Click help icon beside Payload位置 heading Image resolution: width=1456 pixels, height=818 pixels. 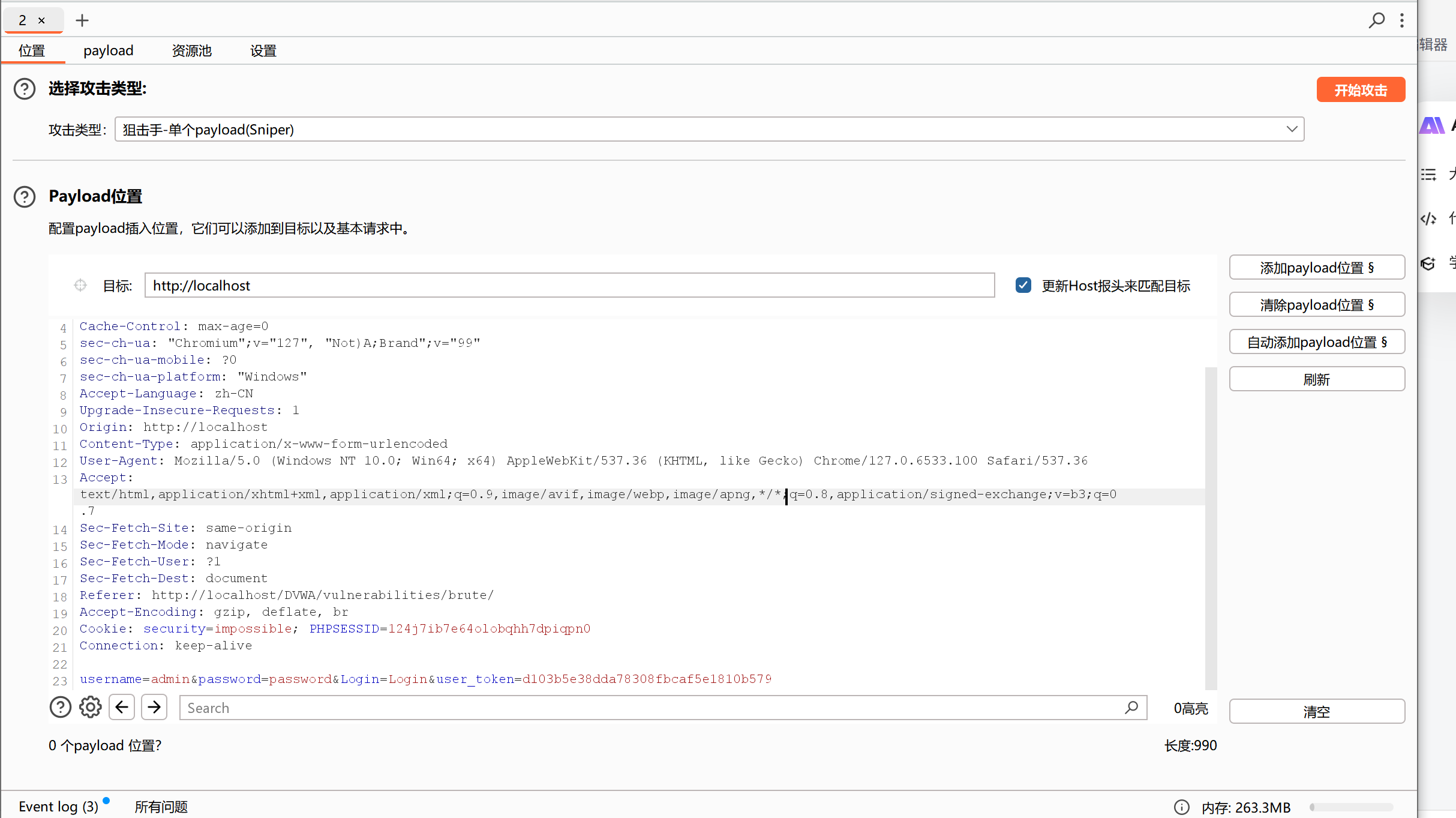coord(25,197)
